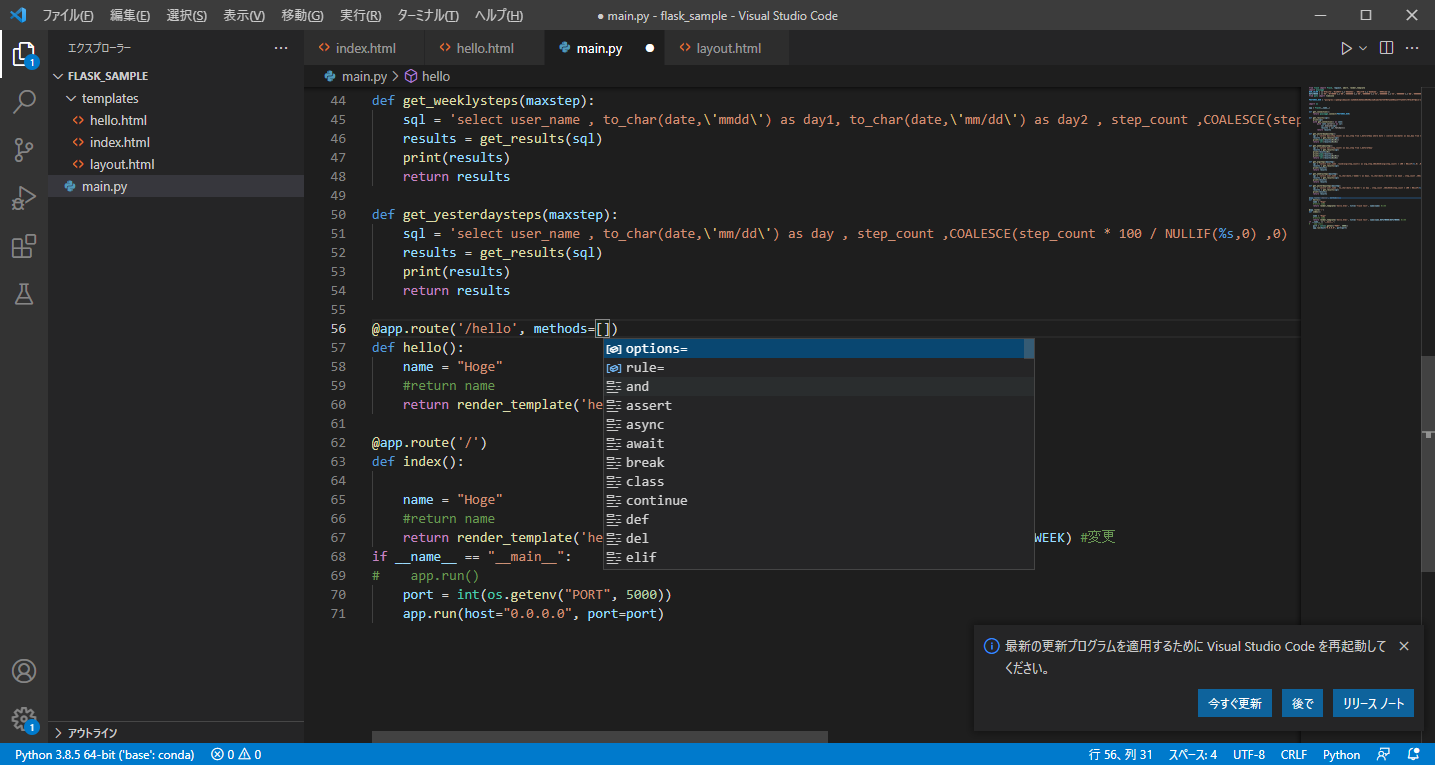Dismiss the update notification with X

[1404, 646]
